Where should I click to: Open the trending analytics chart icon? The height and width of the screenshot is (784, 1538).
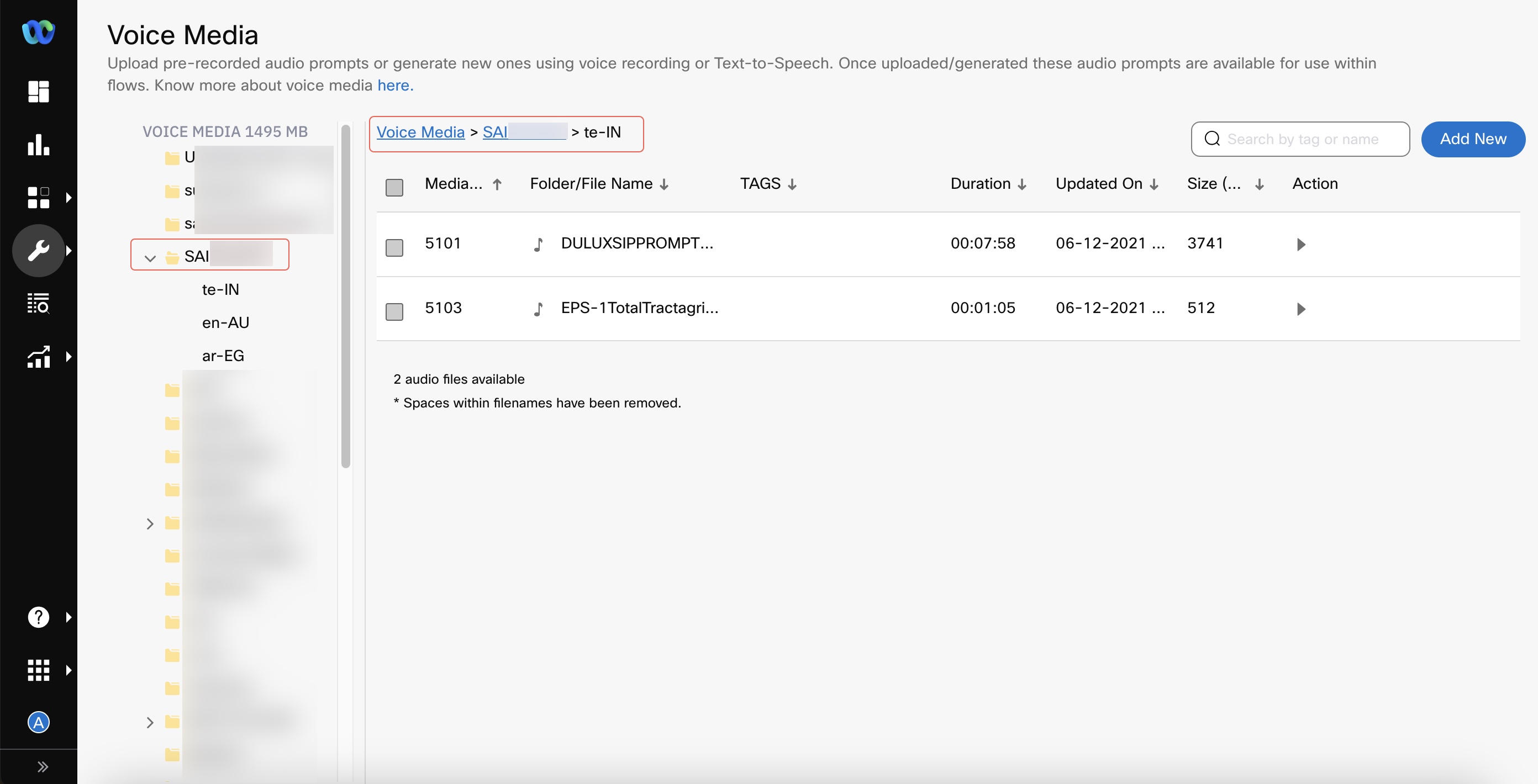click(x=38, y=356)
